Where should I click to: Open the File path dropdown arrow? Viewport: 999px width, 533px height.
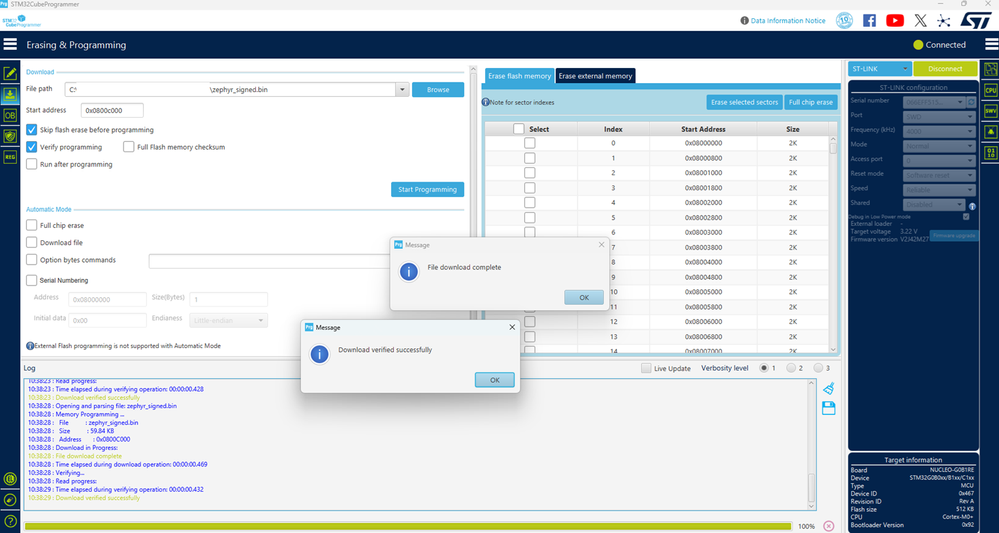coord(402,90)
